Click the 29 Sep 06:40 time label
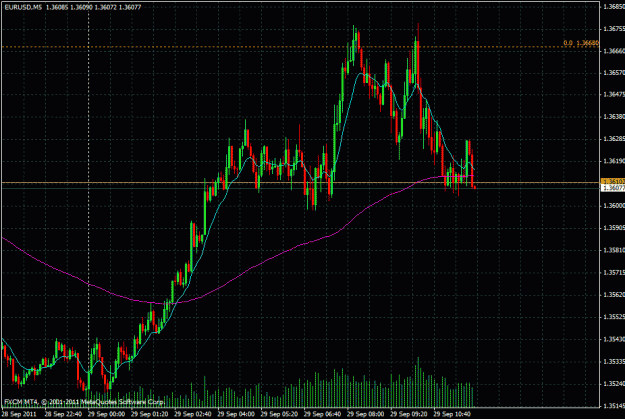Screen dimensions: 625x419 322,414
